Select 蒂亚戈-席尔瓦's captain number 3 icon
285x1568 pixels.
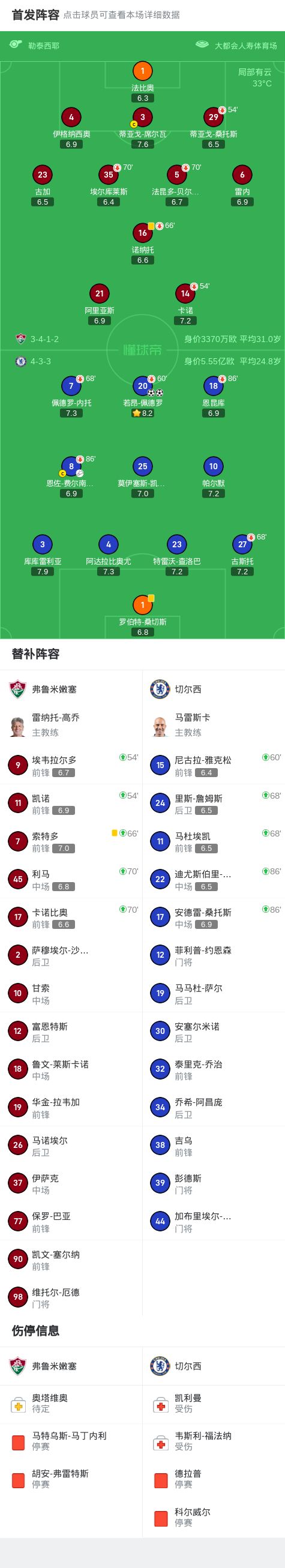tap(143, 118)
